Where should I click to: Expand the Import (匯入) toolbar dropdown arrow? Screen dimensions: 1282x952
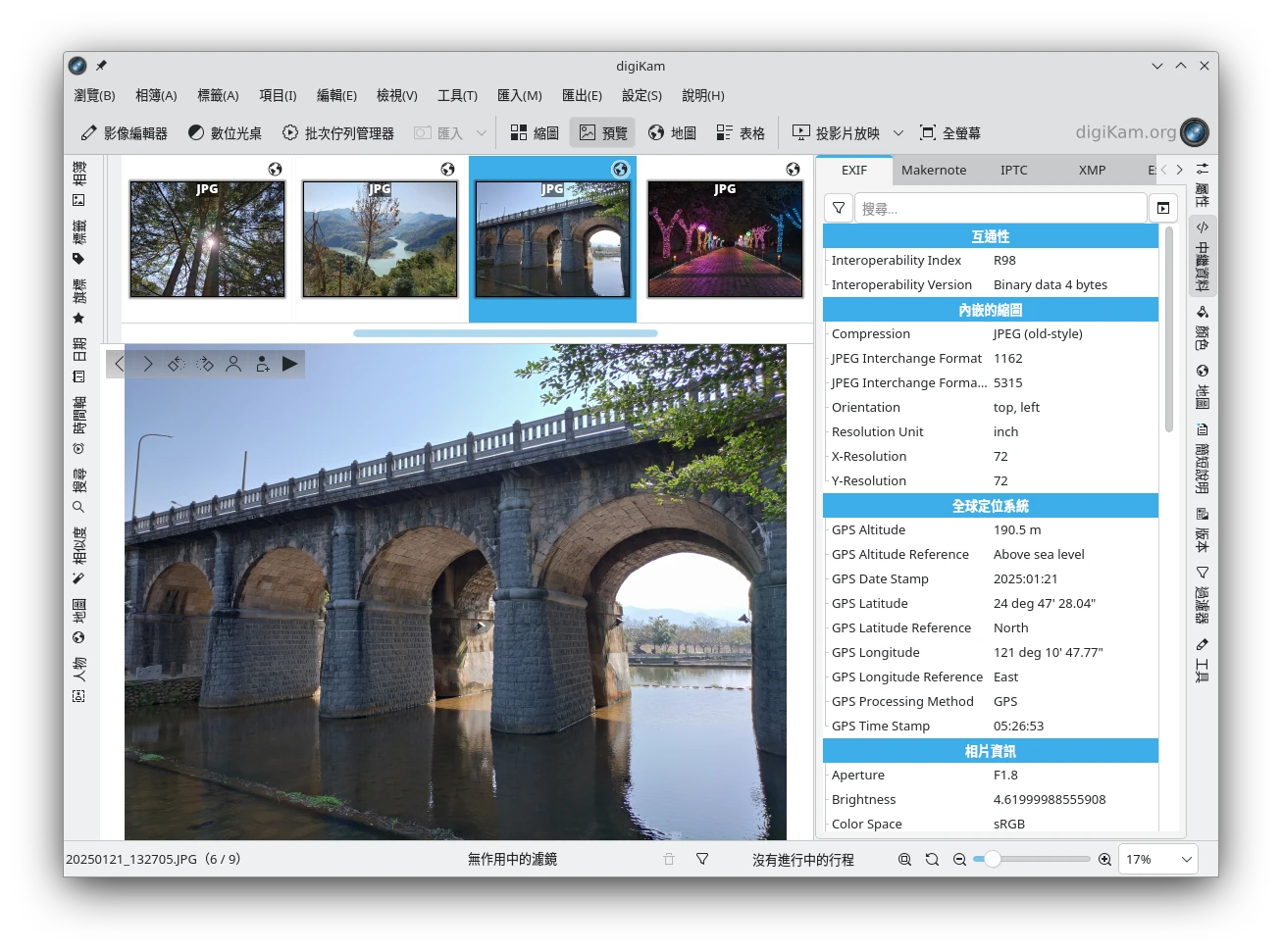[x=482, y=133]
